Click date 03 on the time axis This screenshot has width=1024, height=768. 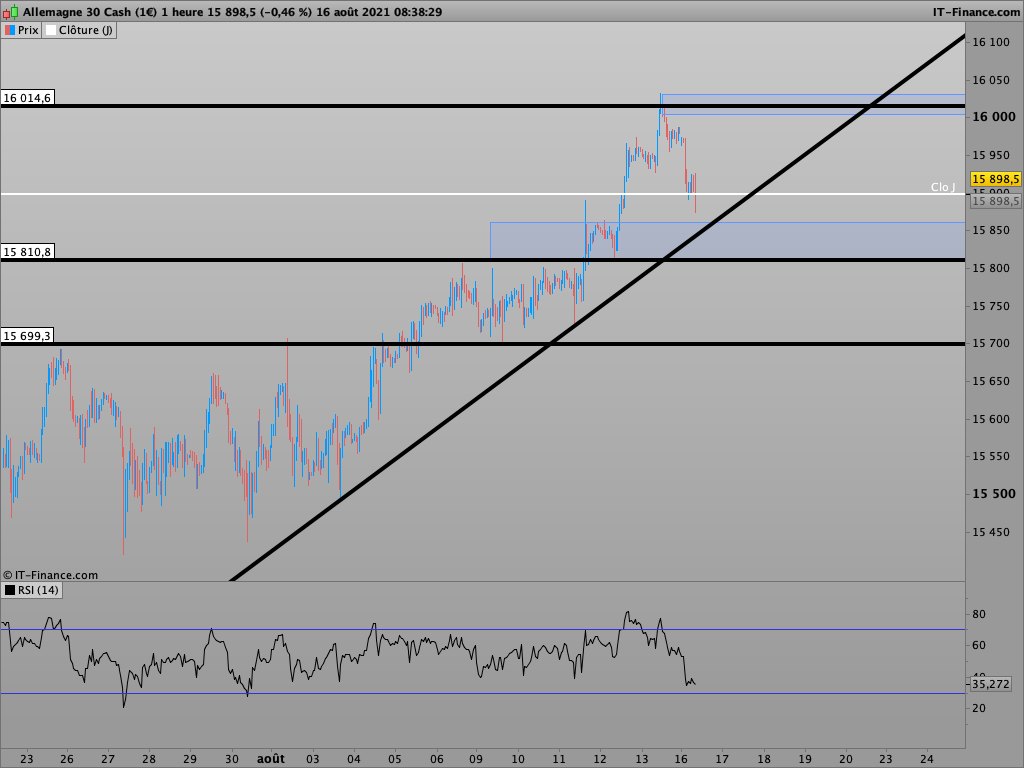[x=312, y=758]
